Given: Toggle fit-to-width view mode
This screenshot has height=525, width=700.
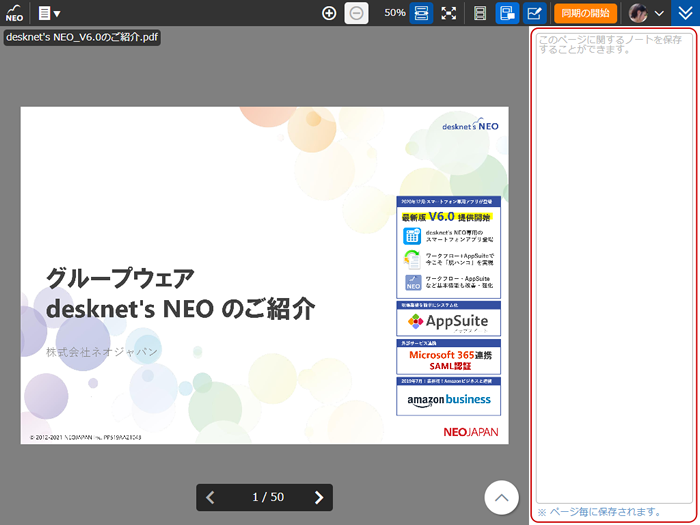Looking at the screenshot, I should (x=421, y=13).
